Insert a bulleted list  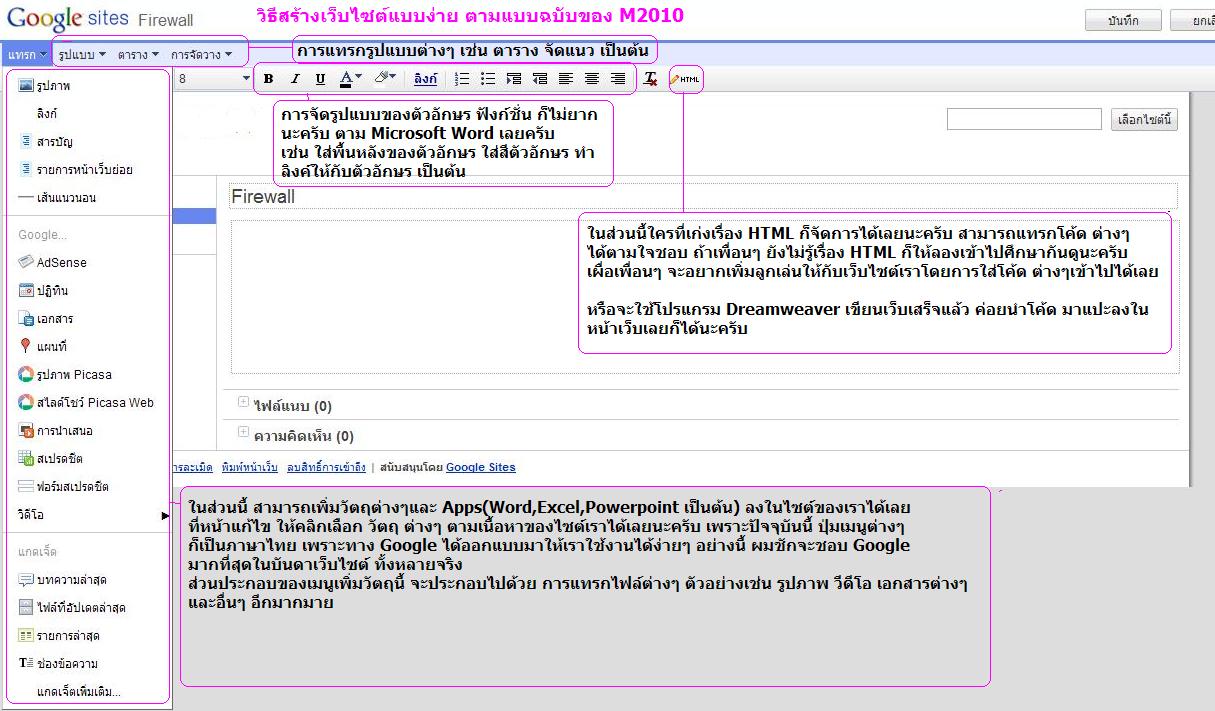[488, 79]
